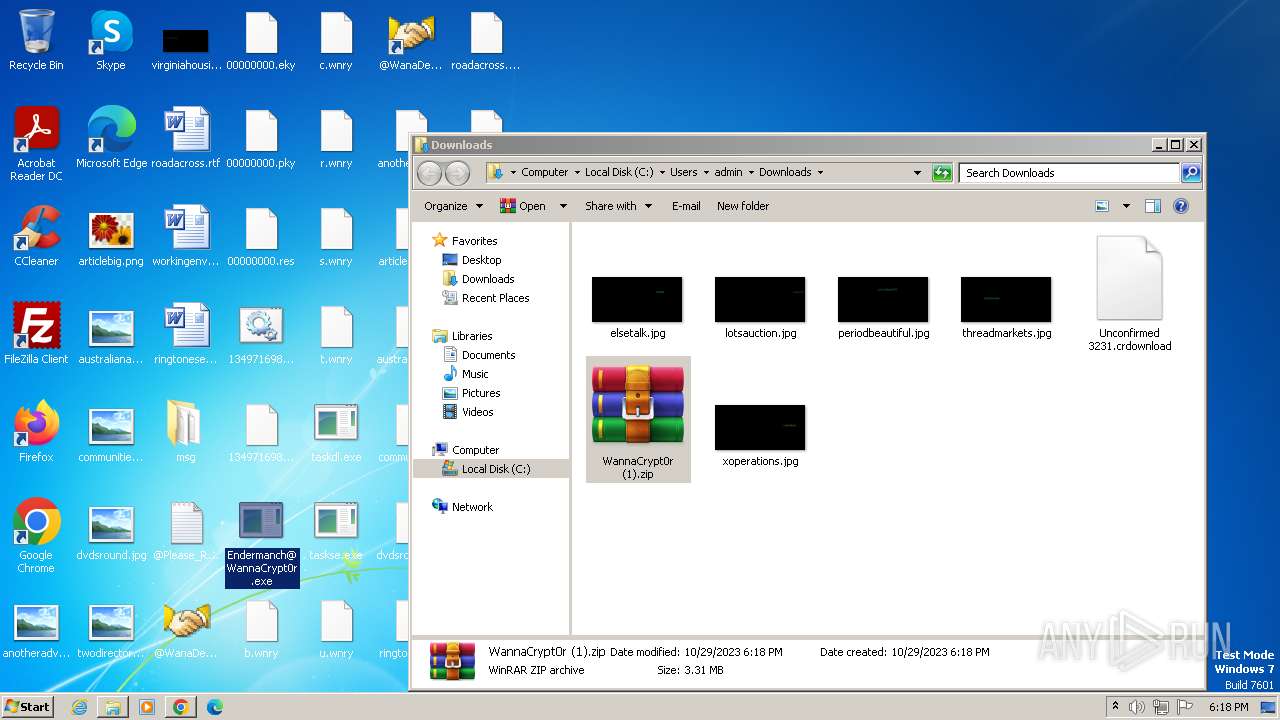Select 00000000.pky file on desktop
Viewport: 1280px width, 720px height.
(x=261, y=139)
